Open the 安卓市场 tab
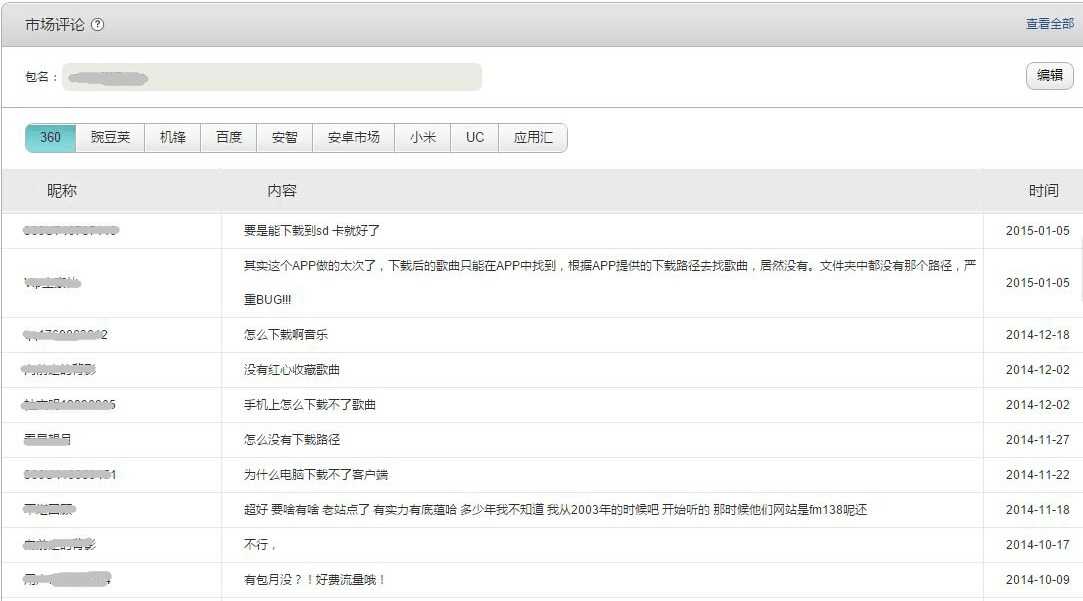1083x601 pixels. coord(354,138)
